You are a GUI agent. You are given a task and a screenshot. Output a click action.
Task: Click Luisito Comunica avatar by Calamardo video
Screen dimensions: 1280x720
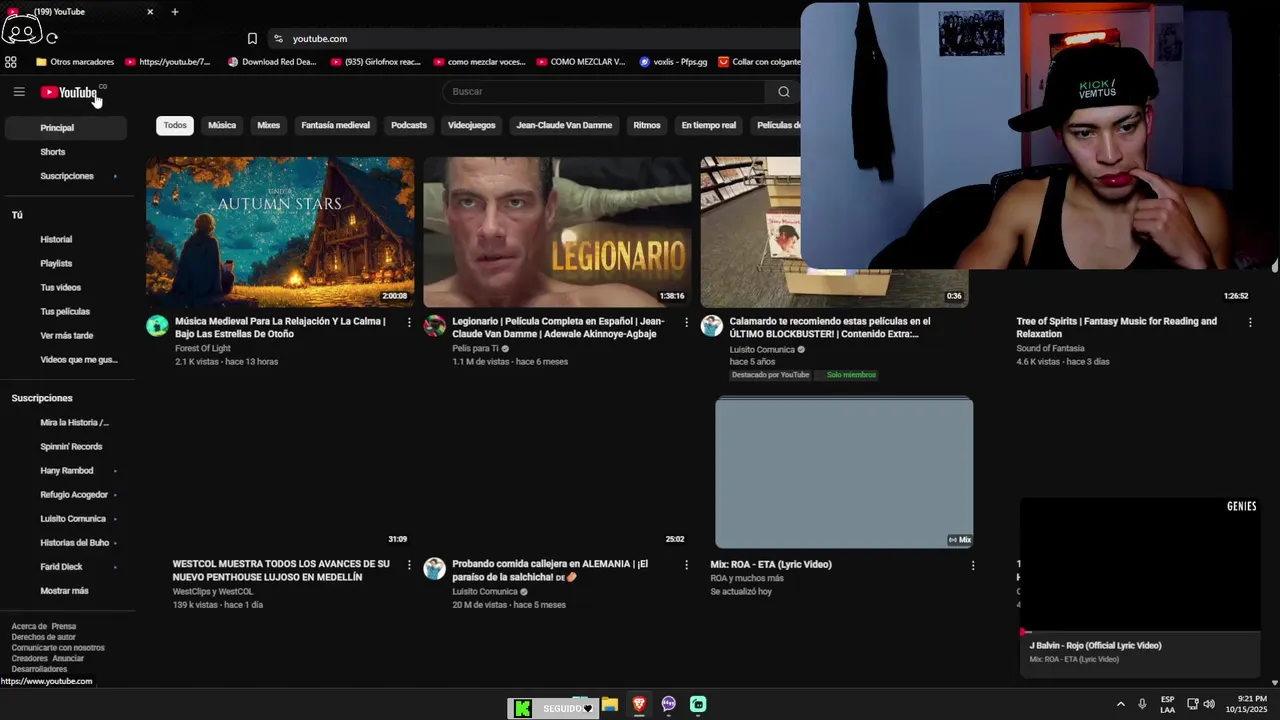(x=711, y=326)
